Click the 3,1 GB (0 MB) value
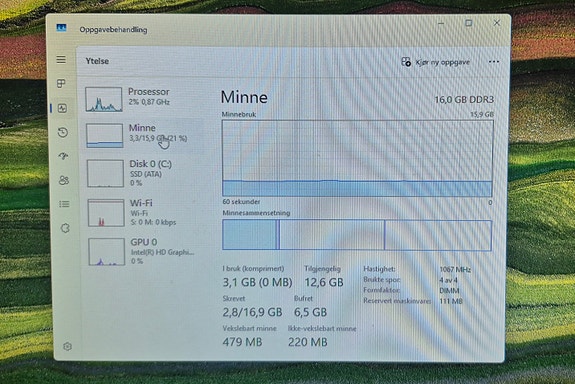575x384 pixels. [x=257, y=282]
